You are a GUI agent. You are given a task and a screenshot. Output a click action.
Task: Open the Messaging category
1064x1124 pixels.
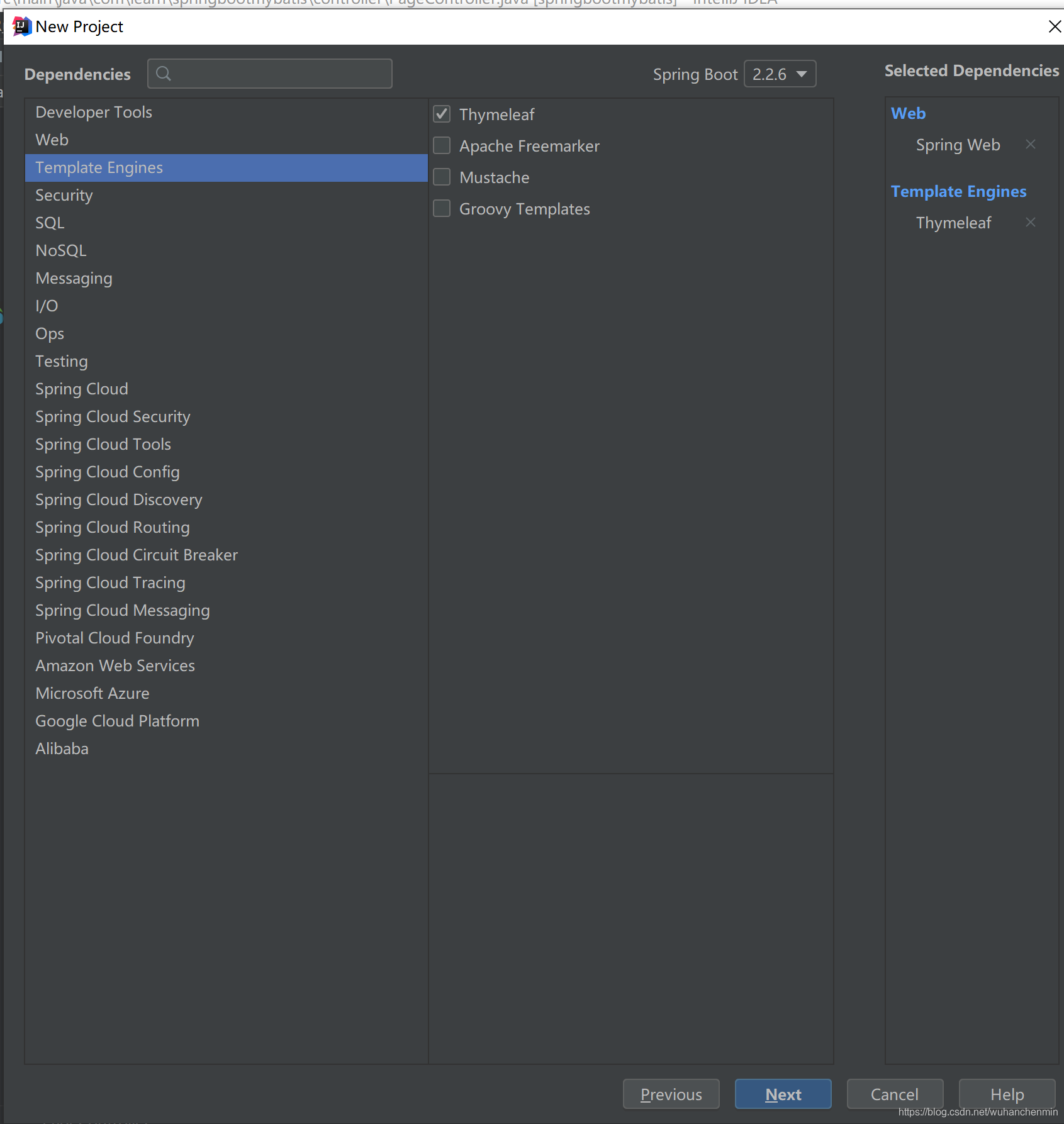pyautogui.click(x=227, y=279)
